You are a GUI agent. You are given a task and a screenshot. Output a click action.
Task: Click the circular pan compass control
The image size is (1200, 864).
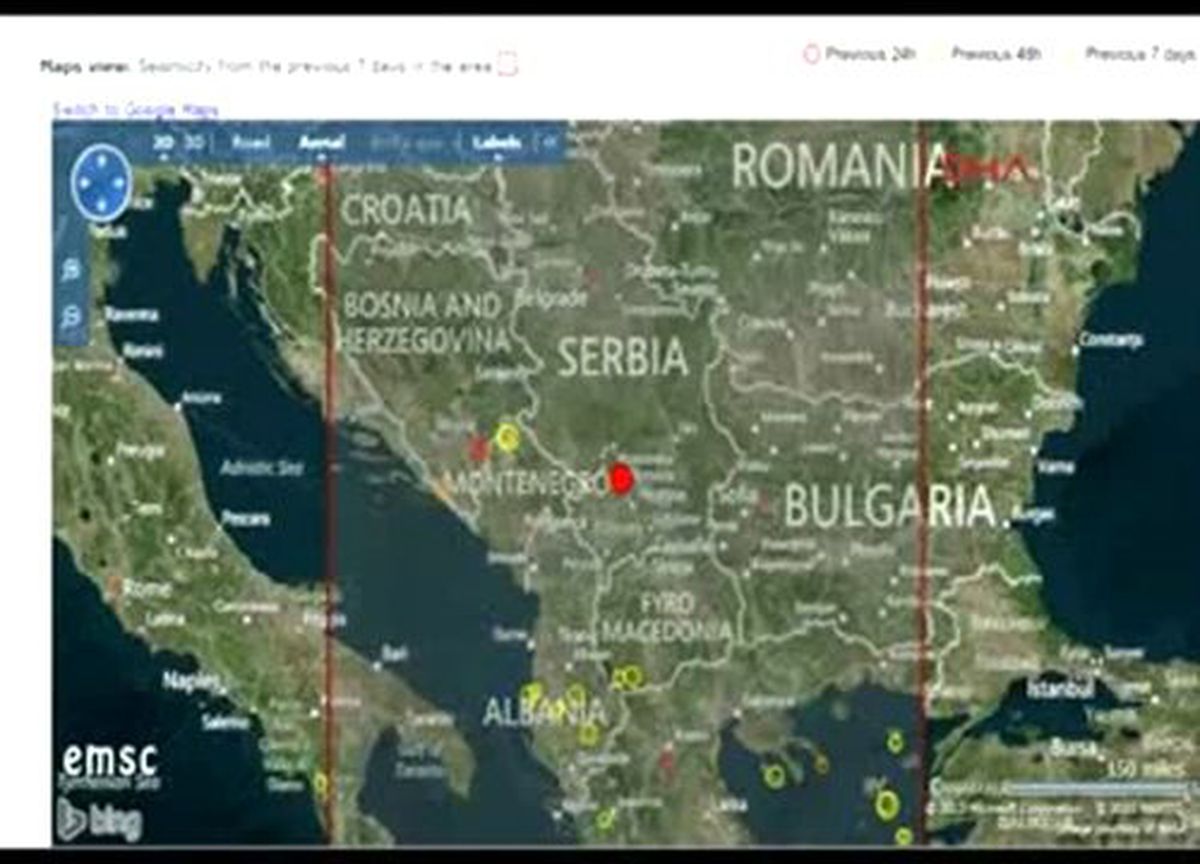[x=102, y=182]
